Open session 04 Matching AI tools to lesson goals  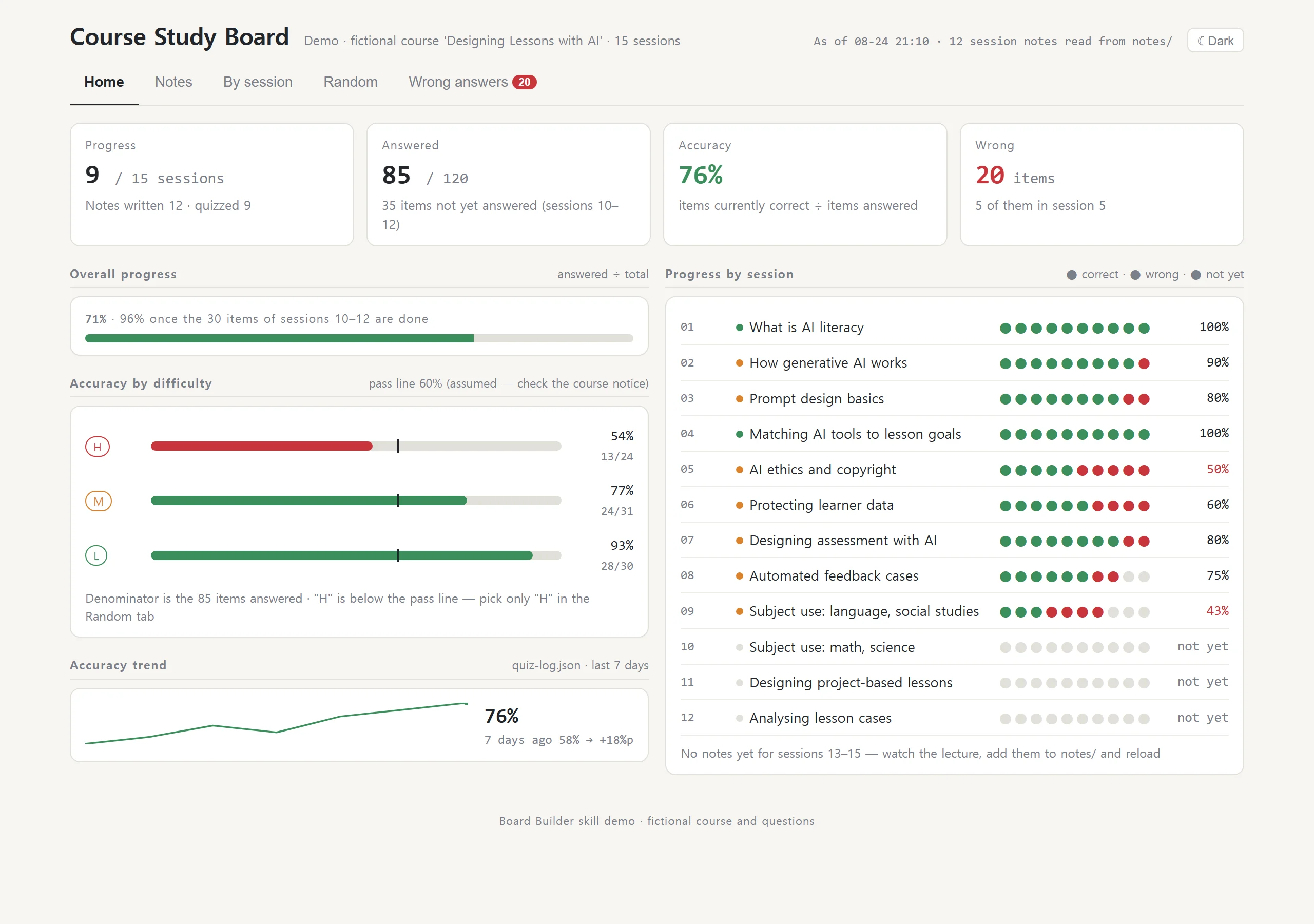954,433
